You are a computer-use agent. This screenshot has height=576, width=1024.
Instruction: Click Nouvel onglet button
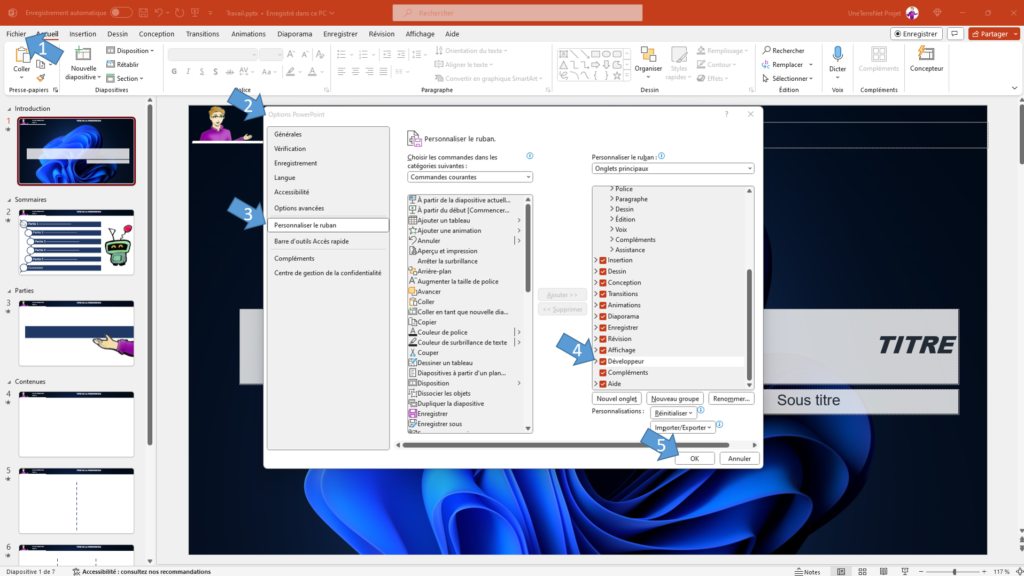tap(616, 398)
